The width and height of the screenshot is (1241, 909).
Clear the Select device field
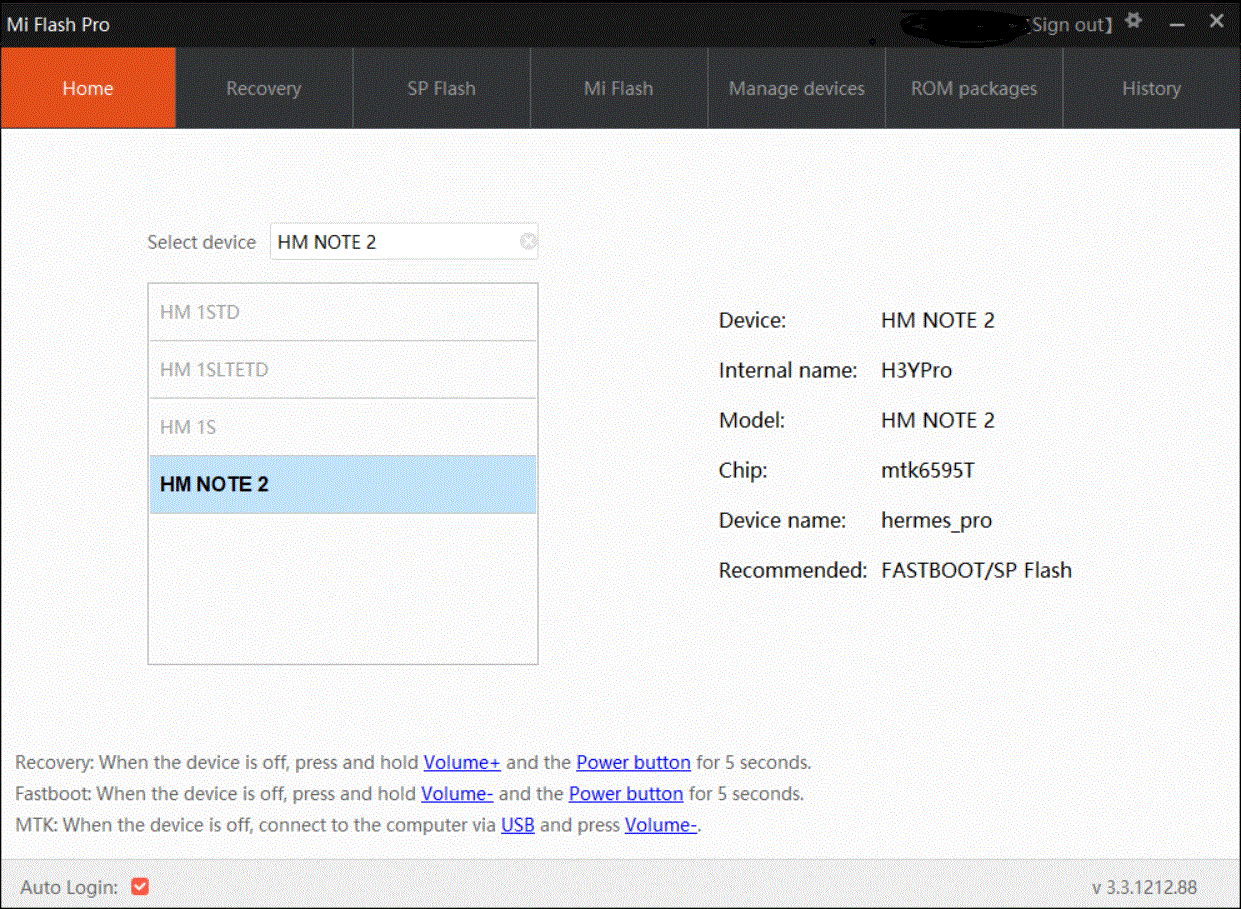pyautogui.click(x=528, y=241)
